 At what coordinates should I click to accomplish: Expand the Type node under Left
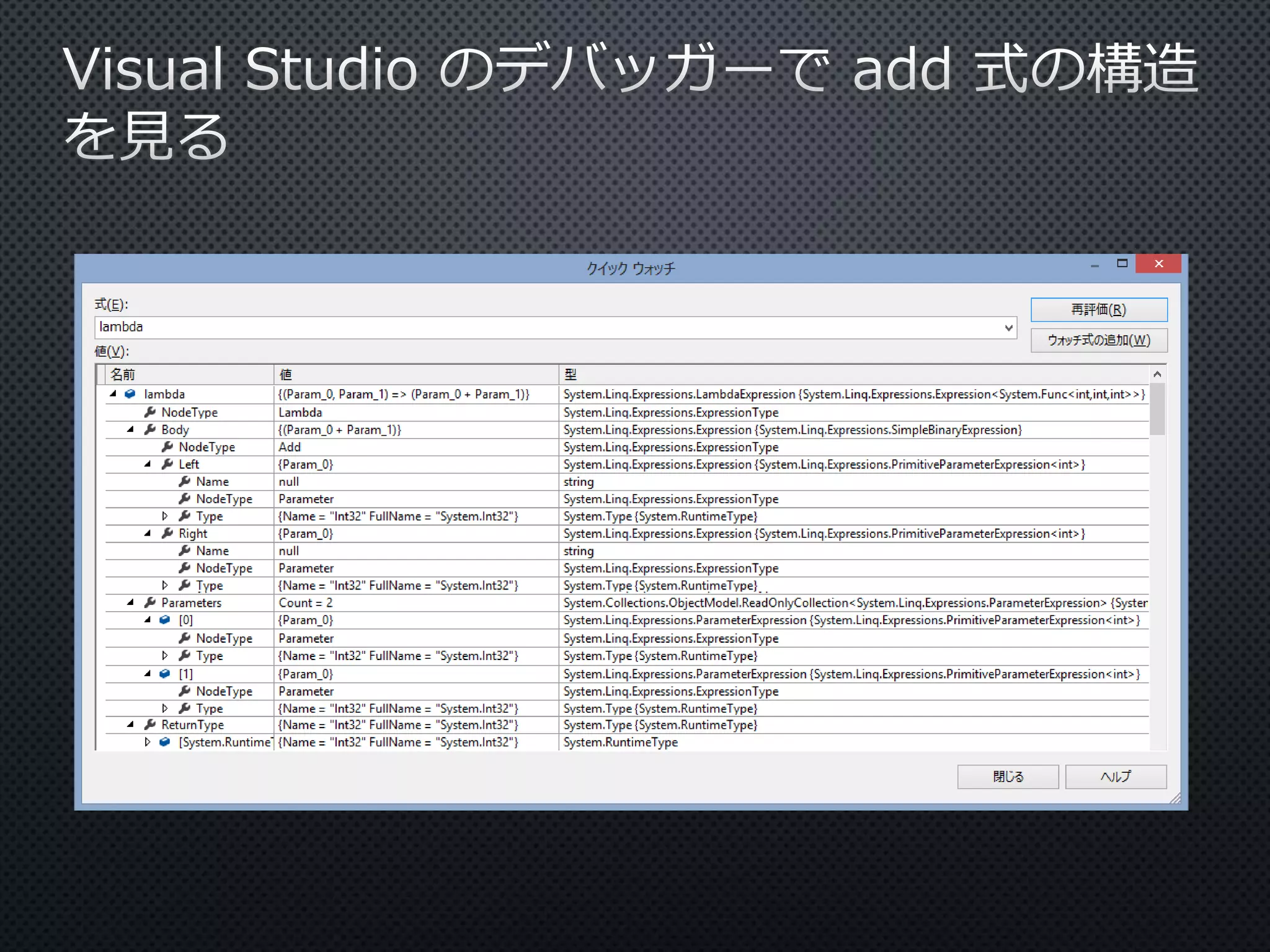pyautogui.click(x=165, y=516)
